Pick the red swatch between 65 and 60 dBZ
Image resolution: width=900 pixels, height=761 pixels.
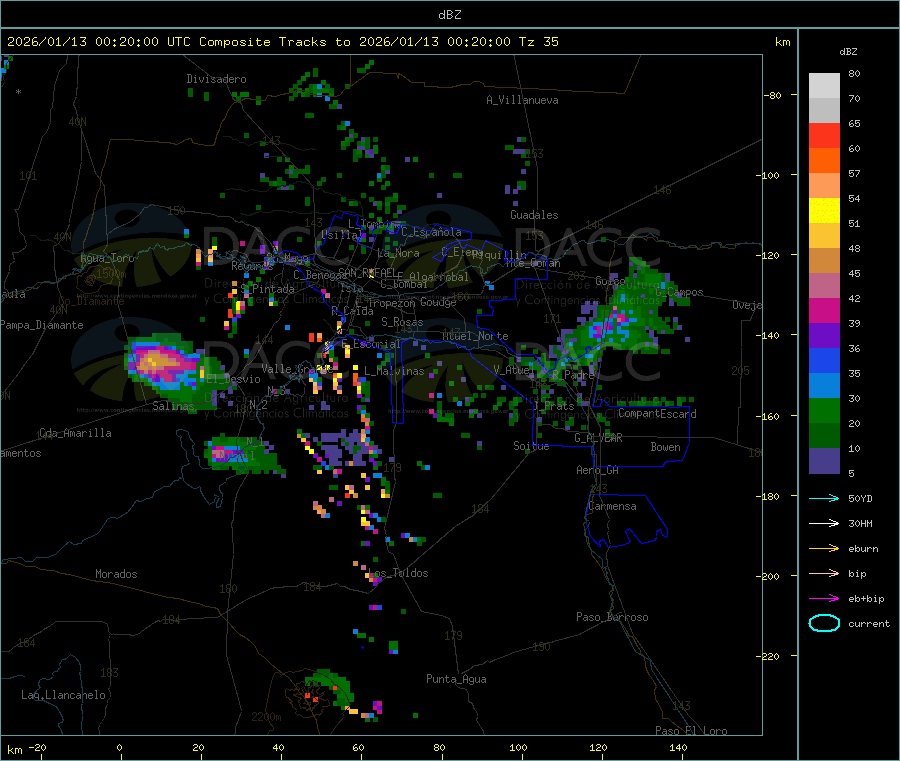[x=824, y=135]
